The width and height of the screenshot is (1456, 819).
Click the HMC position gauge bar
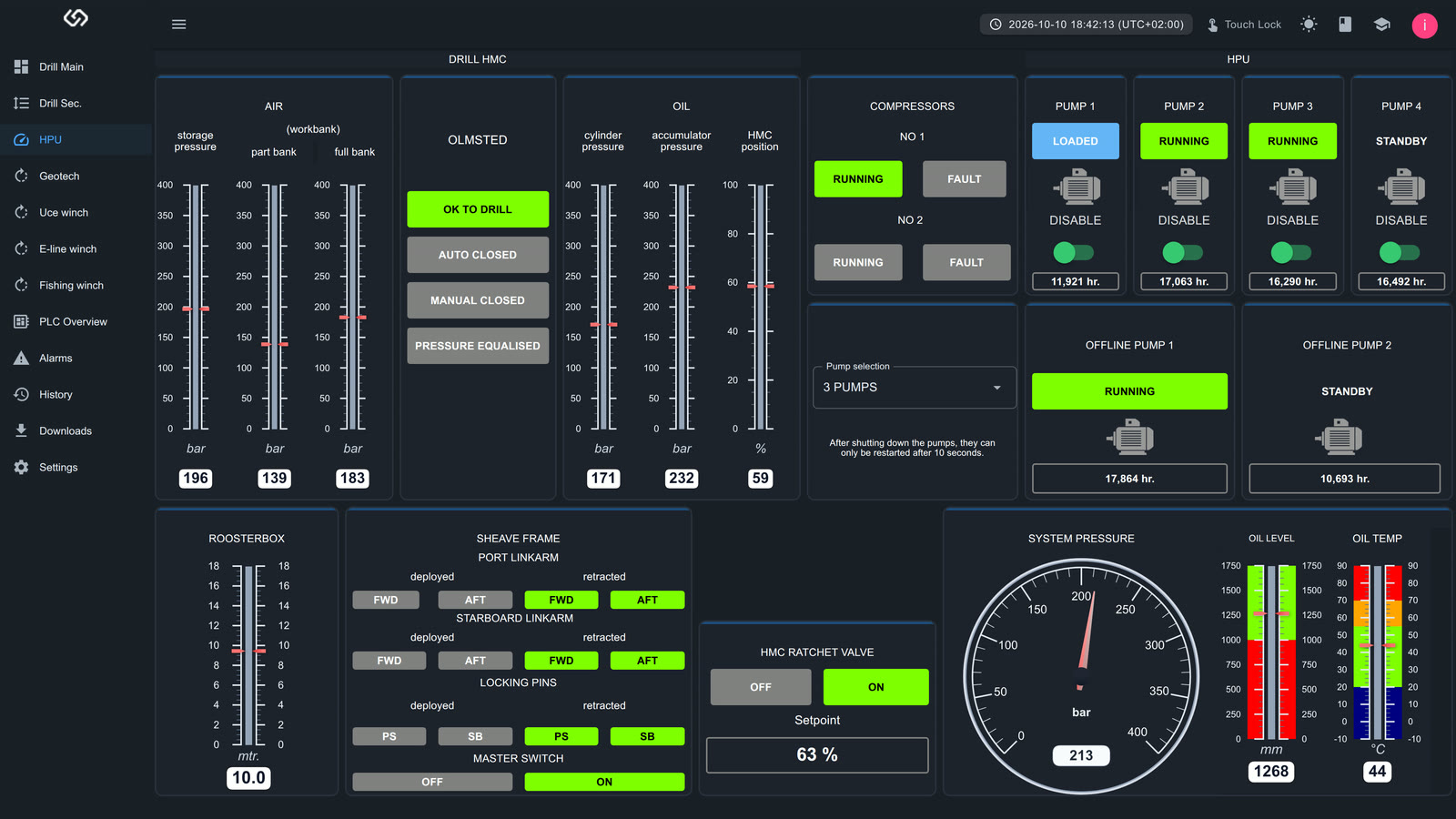761,307
